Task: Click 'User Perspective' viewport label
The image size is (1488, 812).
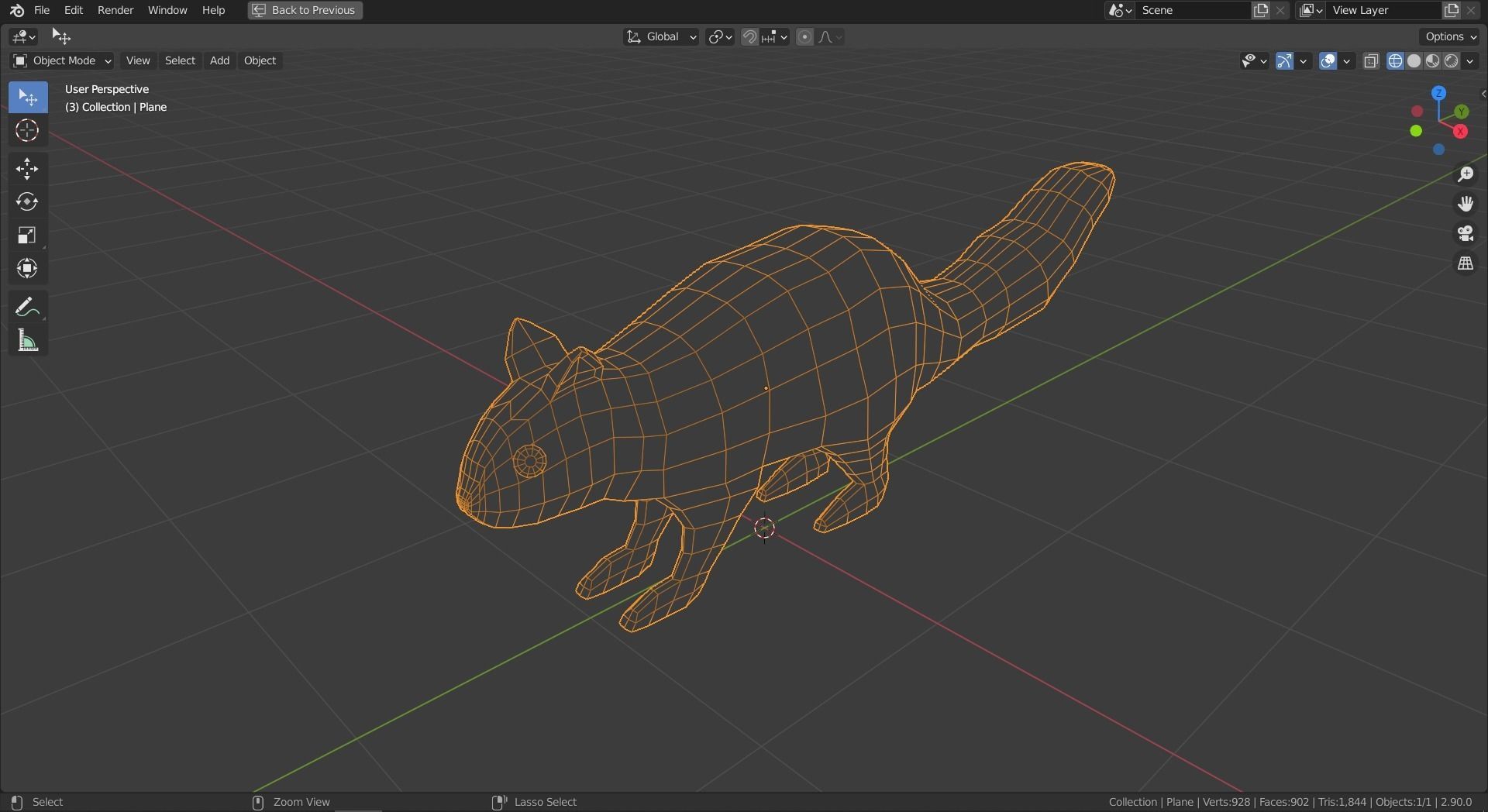Action: (107, 89)
